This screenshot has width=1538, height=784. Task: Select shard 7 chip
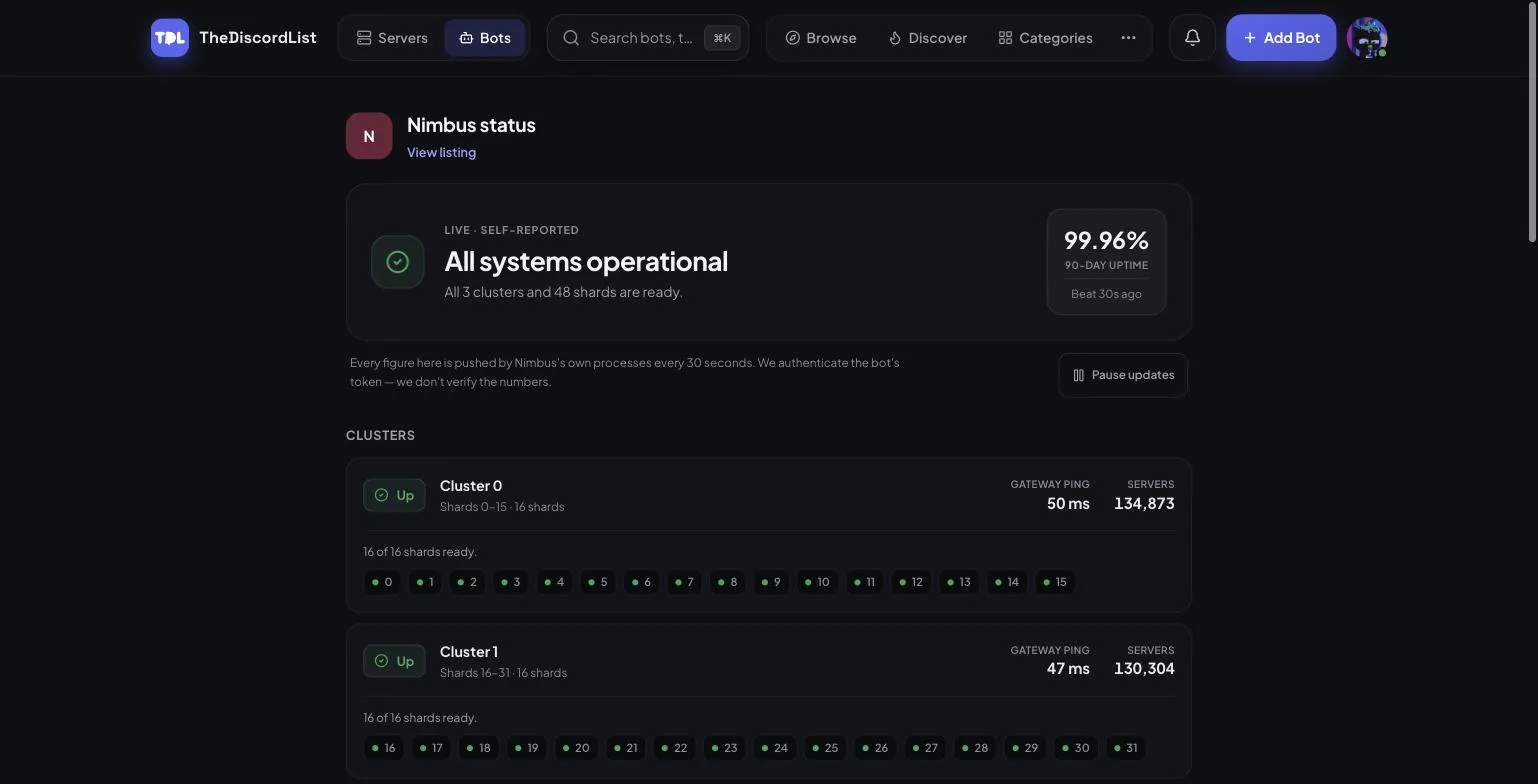tap(684, 582)
